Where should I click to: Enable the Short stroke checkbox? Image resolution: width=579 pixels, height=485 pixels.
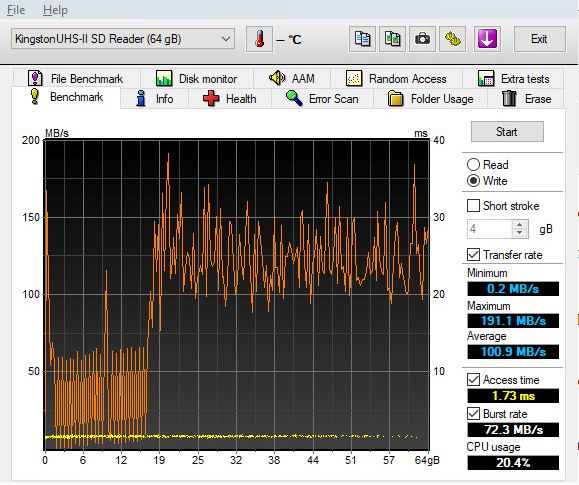[473, 206]
